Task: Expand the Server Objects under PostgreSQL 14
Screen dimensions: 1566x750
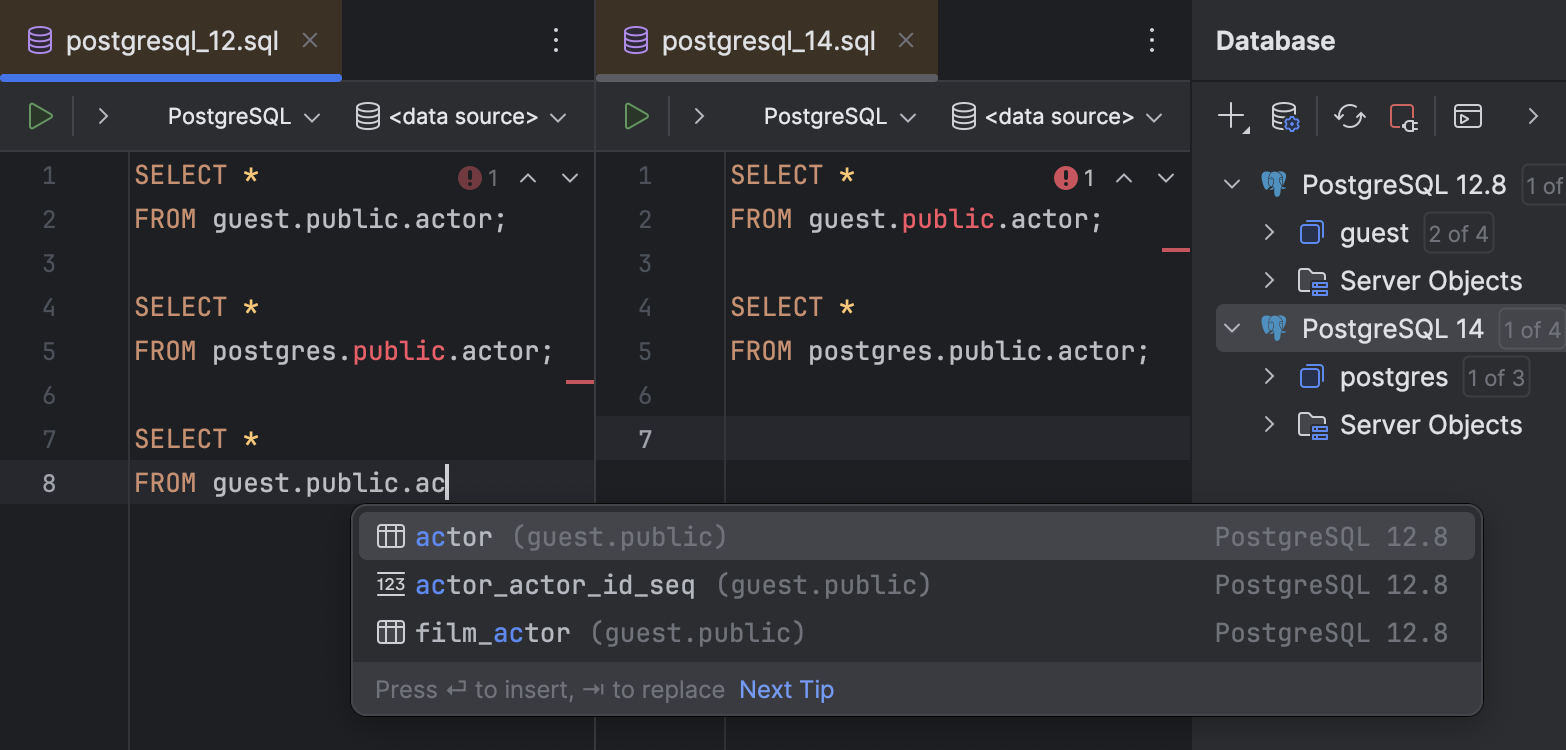Action: (x=1268, y=424)
